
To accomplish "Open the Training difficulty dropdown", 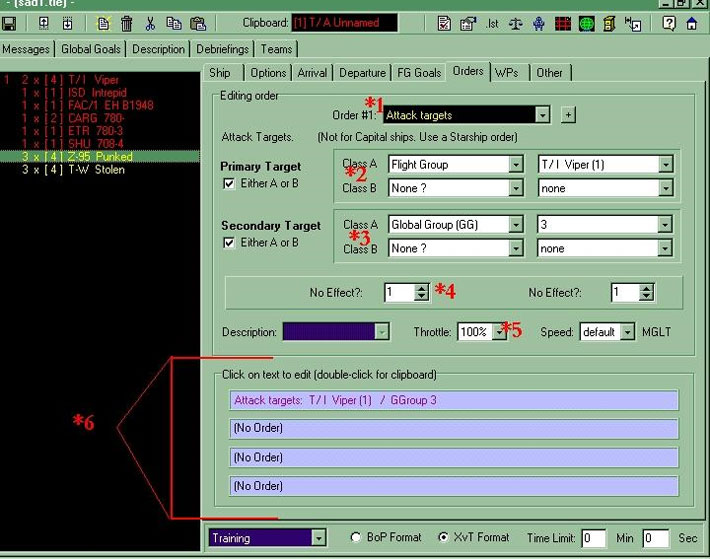I will 319,538.
